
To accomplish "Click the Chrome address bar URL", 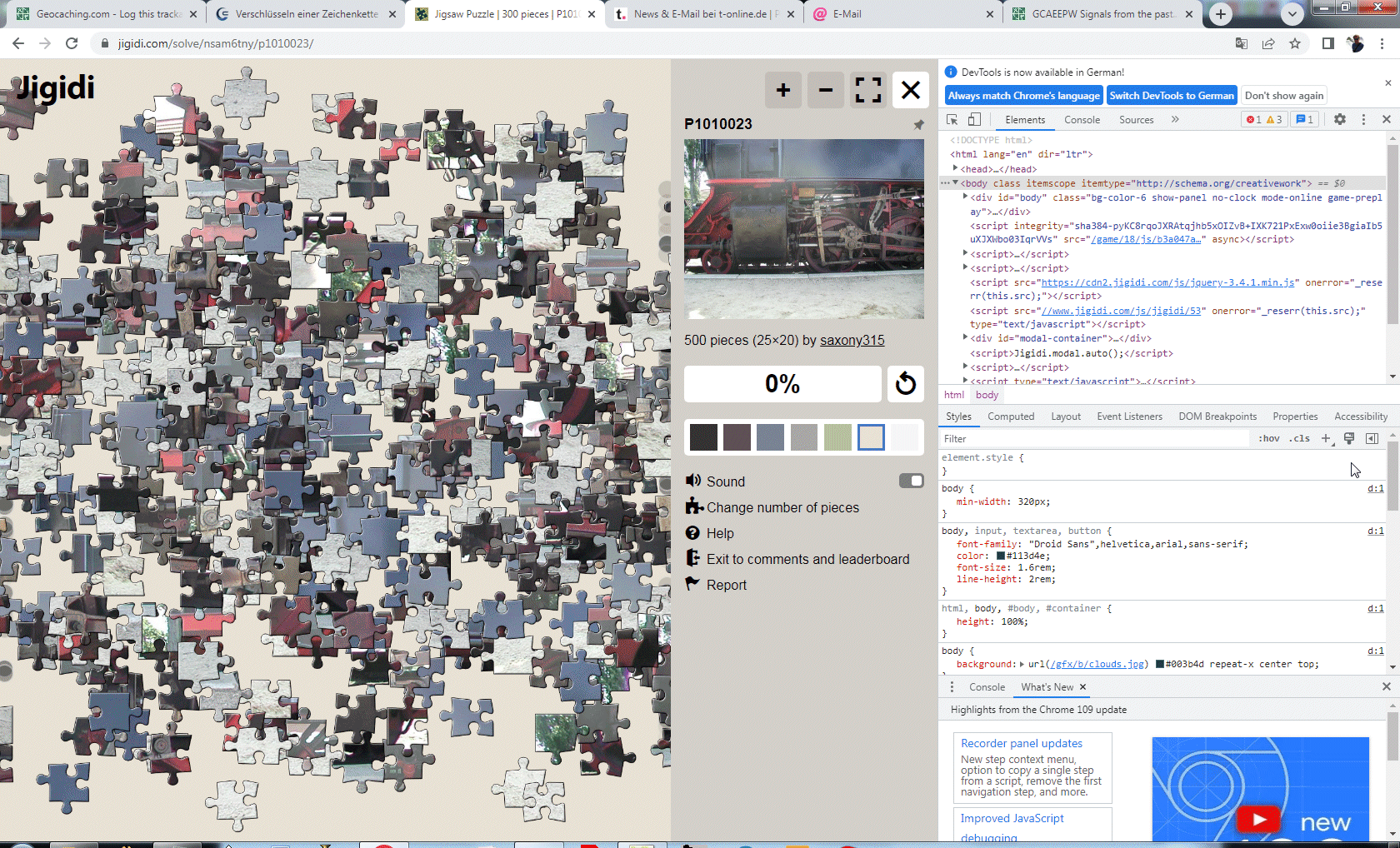I will pyautogui.click(x=216, y=43).
